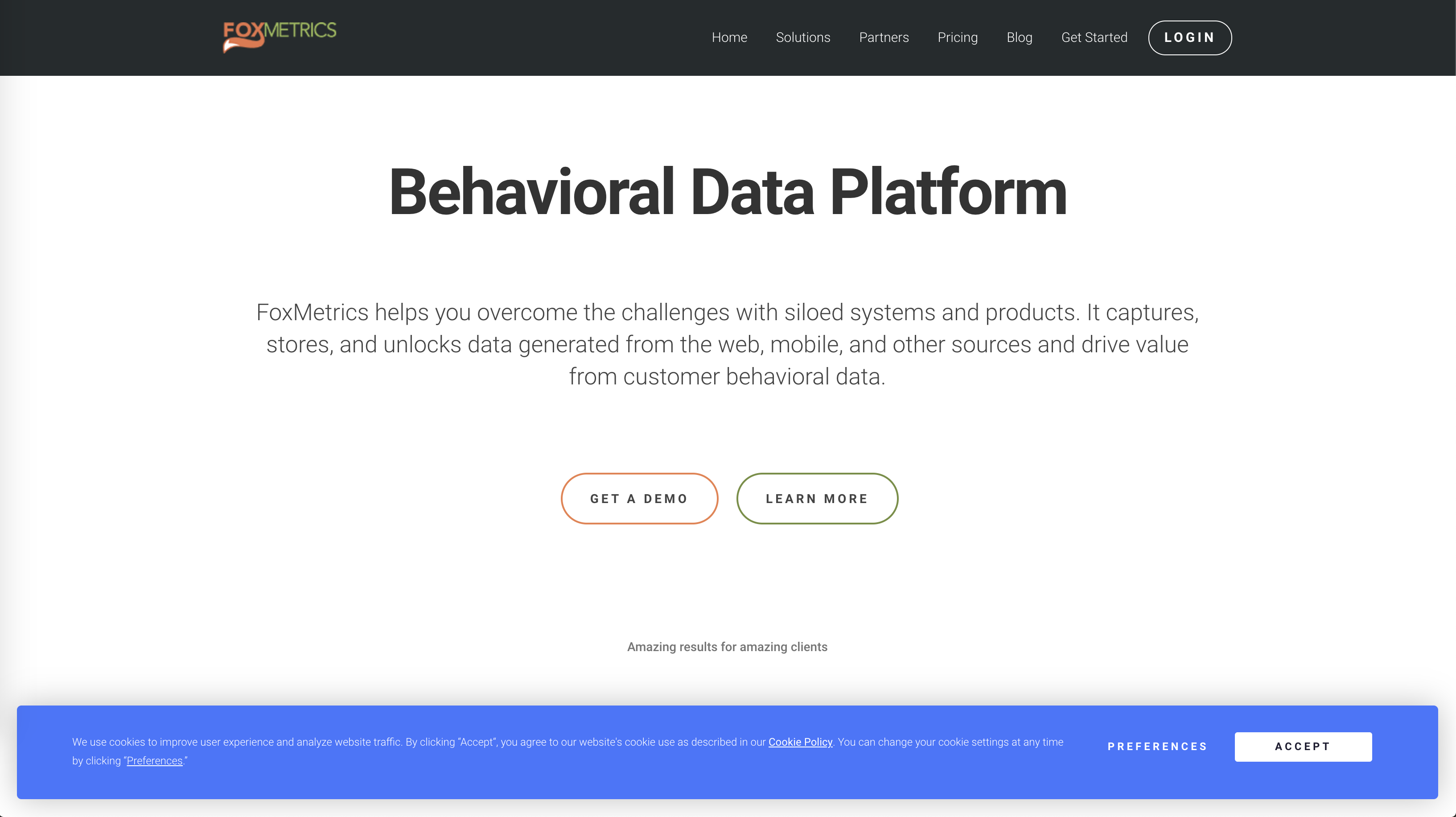Click the FoxMetrics logo icon
Screen dimensions: 1456x817
pyautogui.click(x=278, y=37)
